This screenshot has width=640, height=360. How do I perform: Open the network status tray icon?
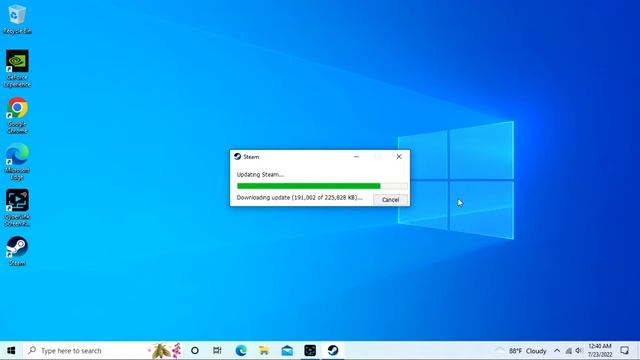(569, 351)
